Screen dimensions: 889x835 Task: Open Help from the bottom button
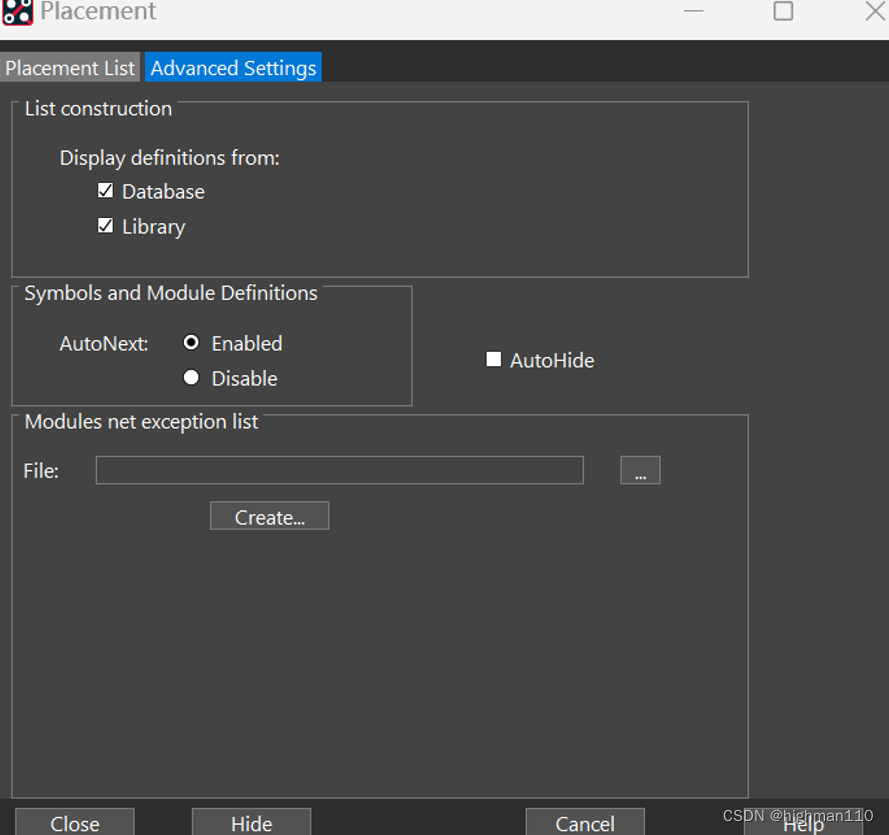coord(803,823)
